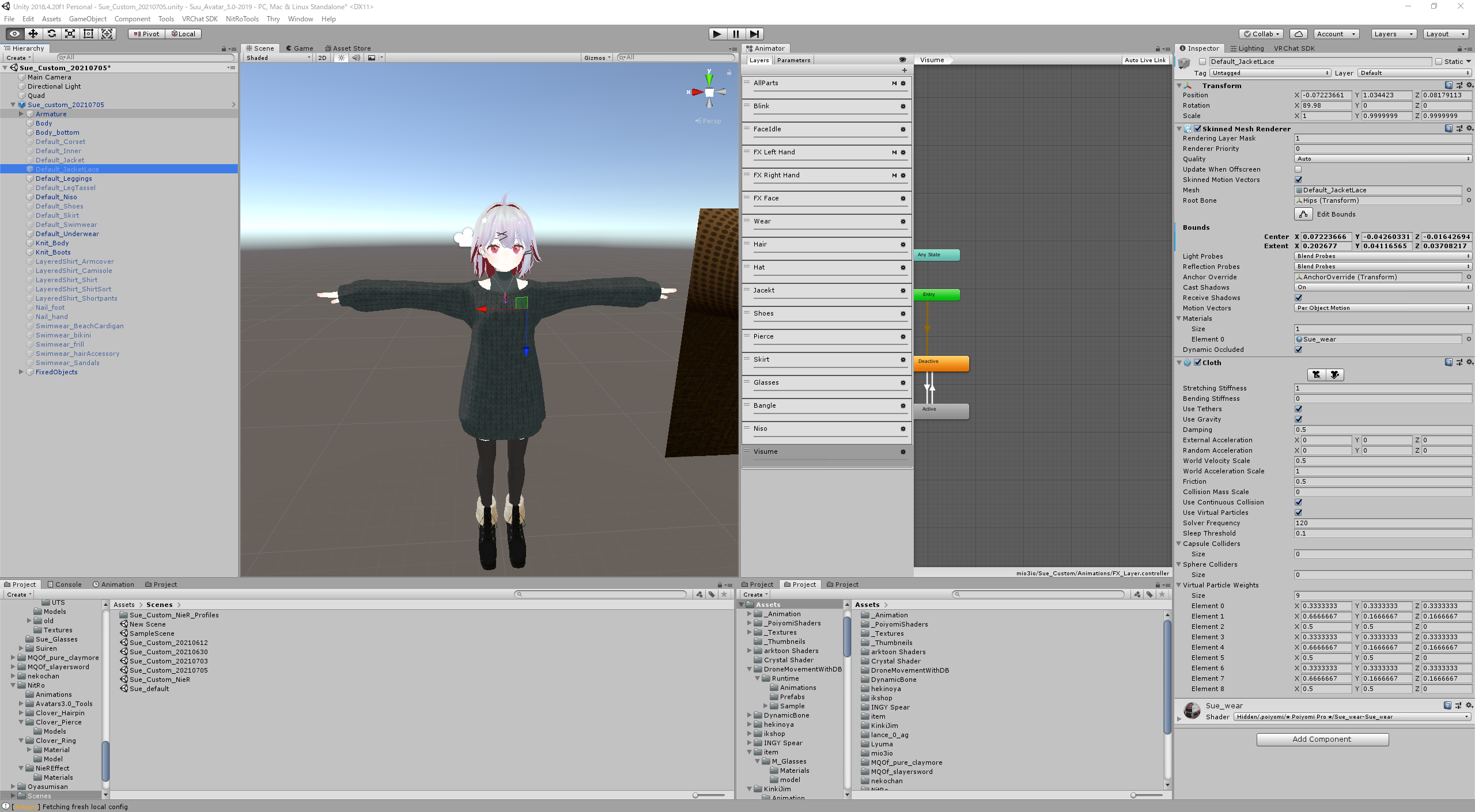Open the NitRoTools menu
Viewport: 1475px width, 812px height.
242,18
